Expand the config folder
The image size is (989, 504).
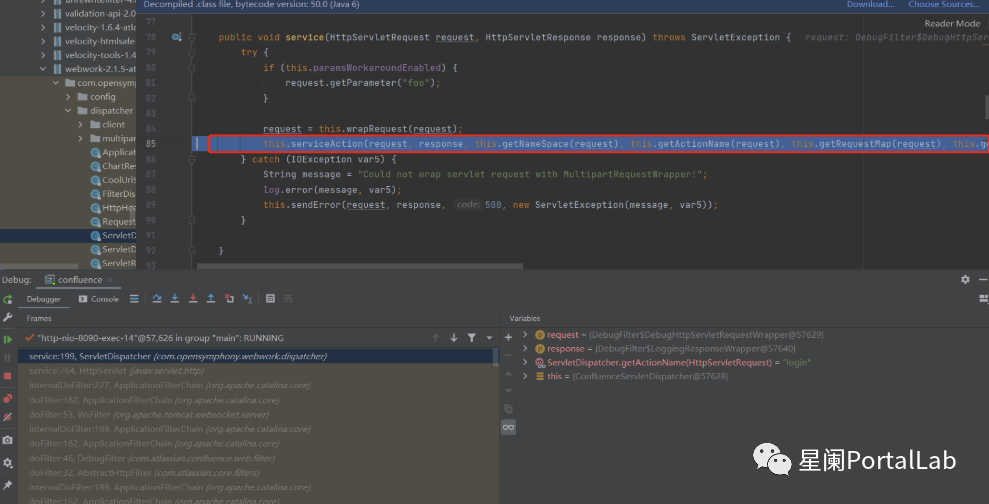click(69, 97)
